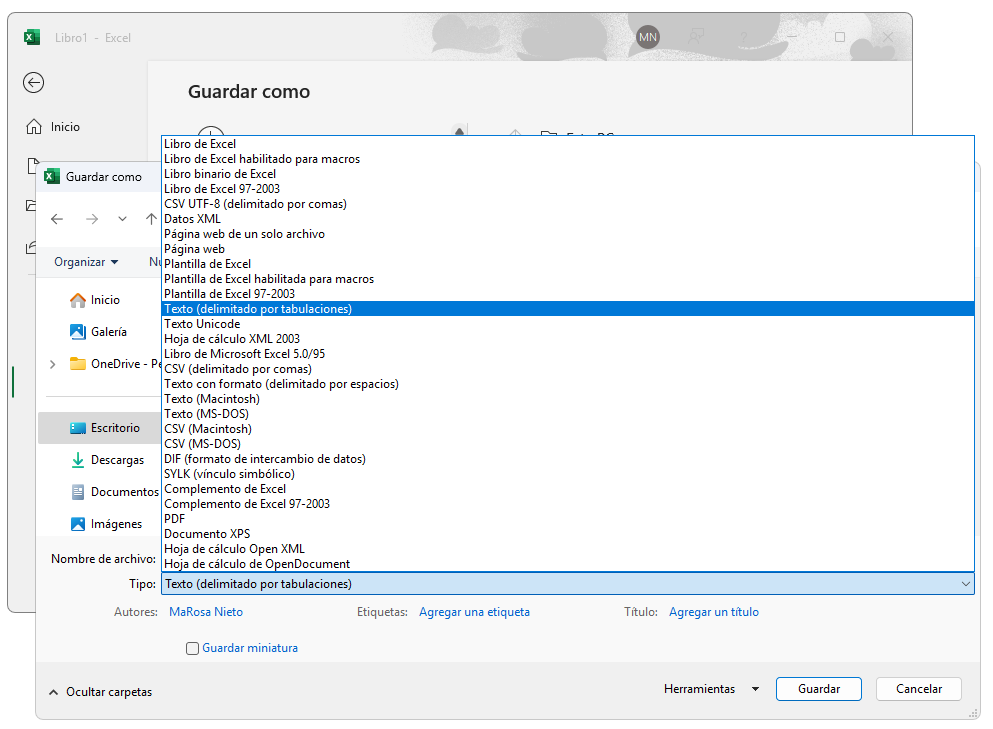
Task: Go up one folder level arrow
Action: pos(151,219)
